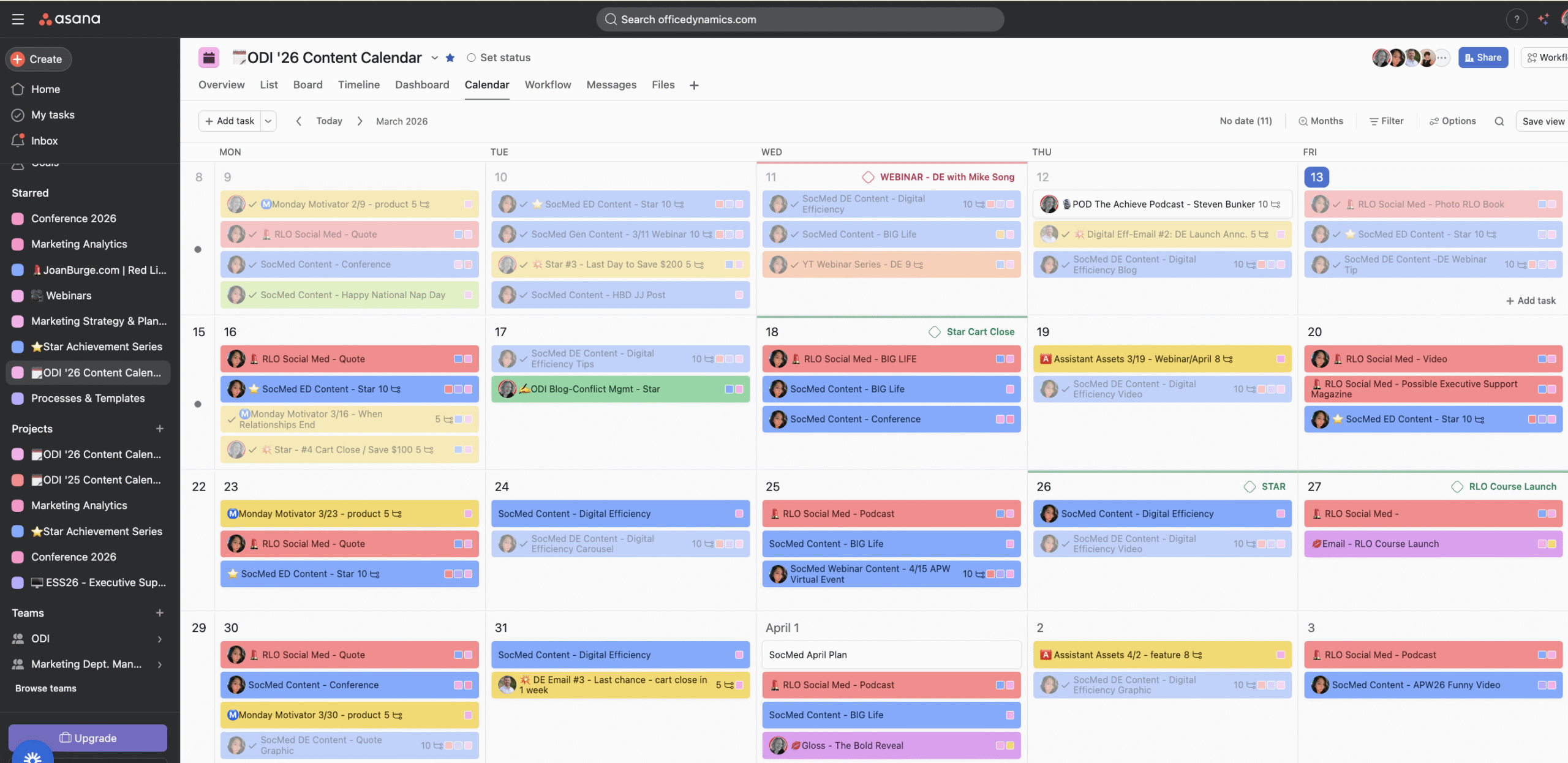Open the Dashboard tab
The height and width of the screenshot is (763, 1568).
pos(421,85)
